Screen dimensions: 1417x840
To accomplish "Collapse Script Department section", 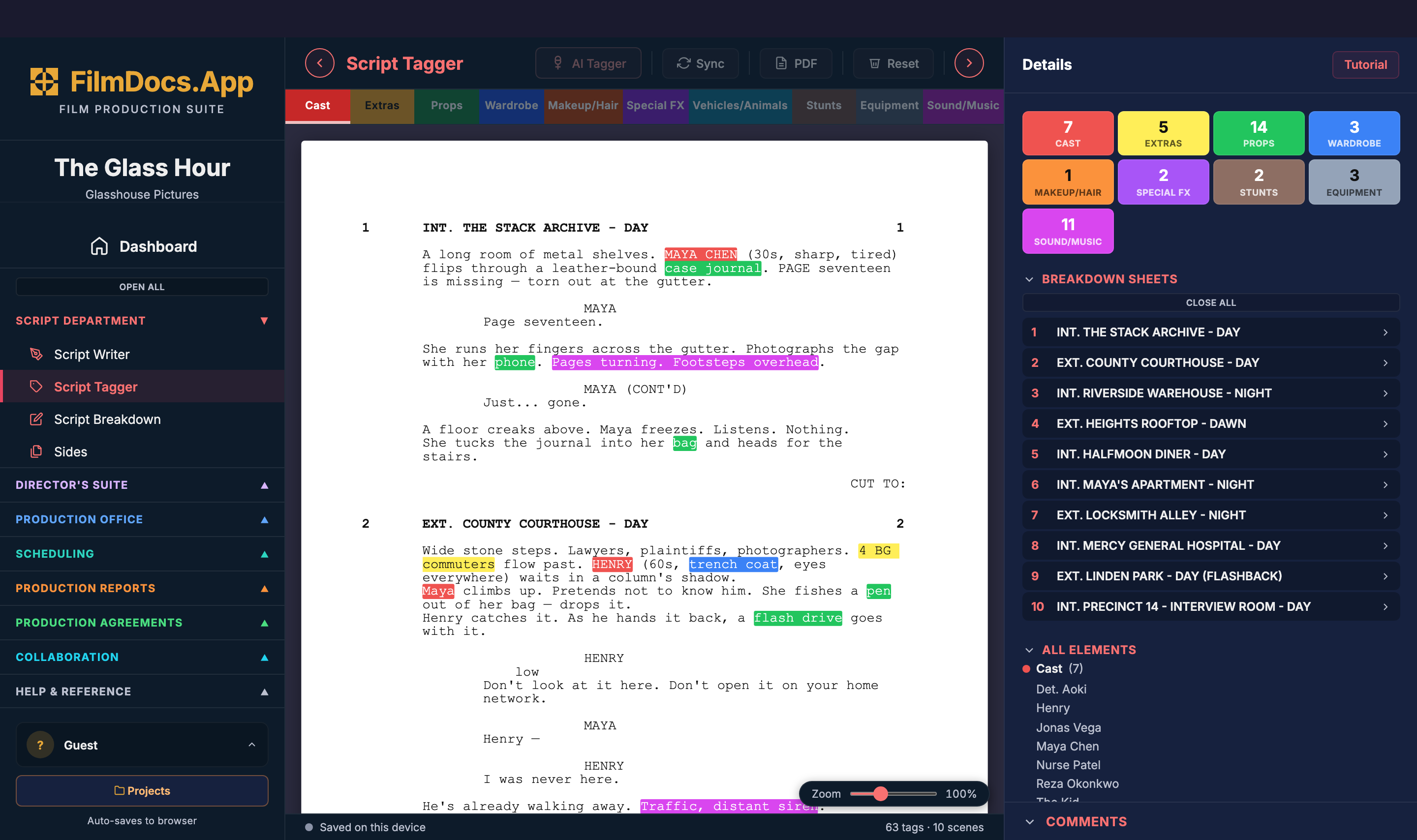I will tap(142, 321).
